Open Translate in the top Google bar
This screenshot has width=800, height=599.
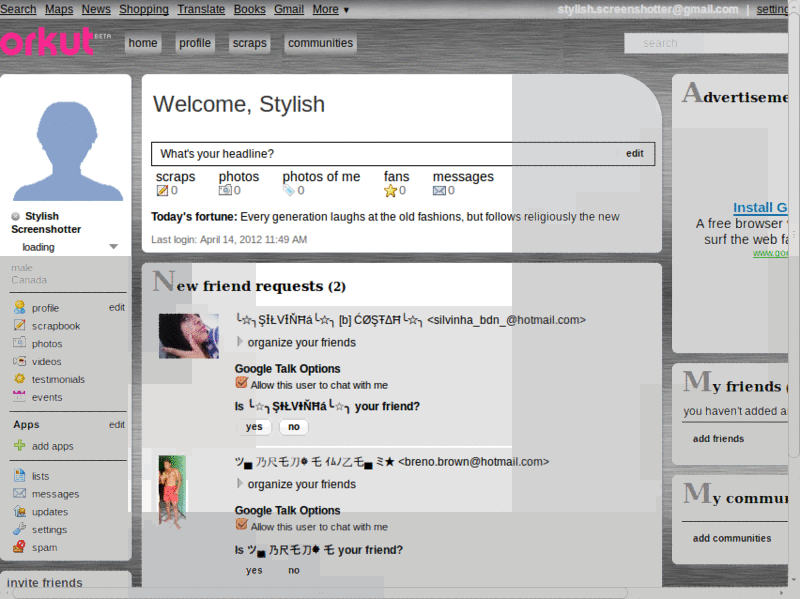coord(201,9)
